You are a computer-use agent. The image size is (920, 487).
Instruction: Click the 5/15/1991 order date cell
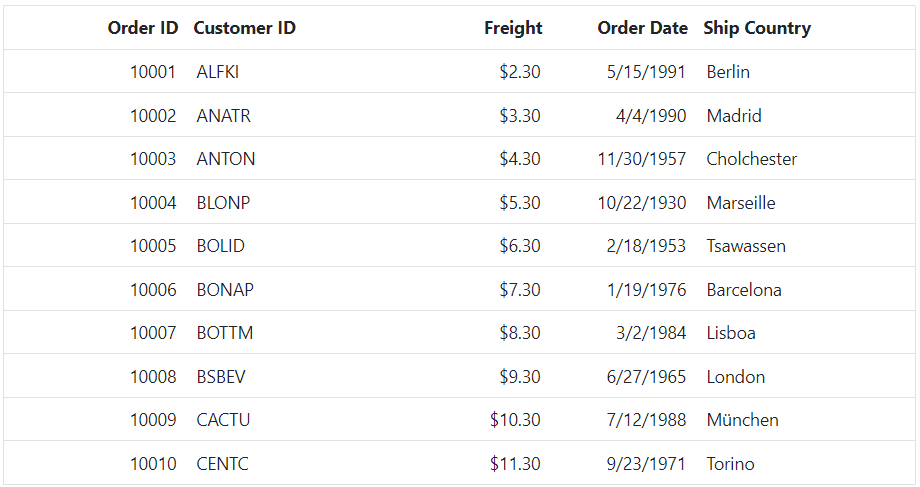point(646,72)
